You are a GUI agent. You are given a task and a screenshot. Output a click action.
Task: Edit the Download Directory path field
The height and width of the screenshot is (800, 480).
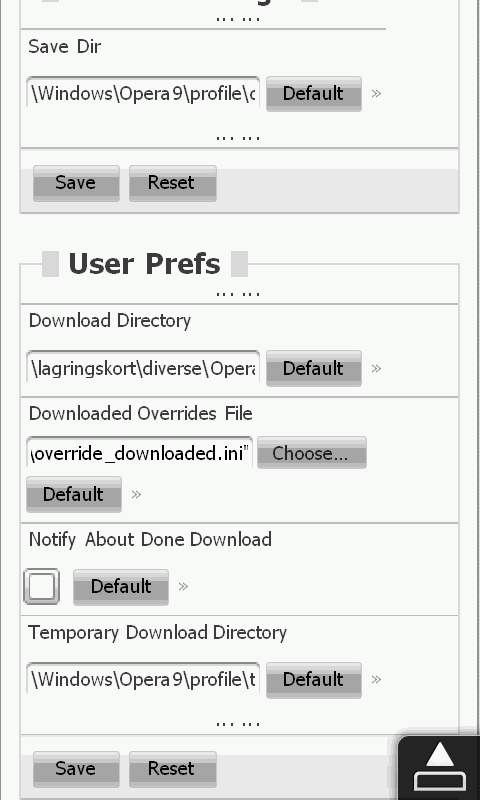coord(143,367)
